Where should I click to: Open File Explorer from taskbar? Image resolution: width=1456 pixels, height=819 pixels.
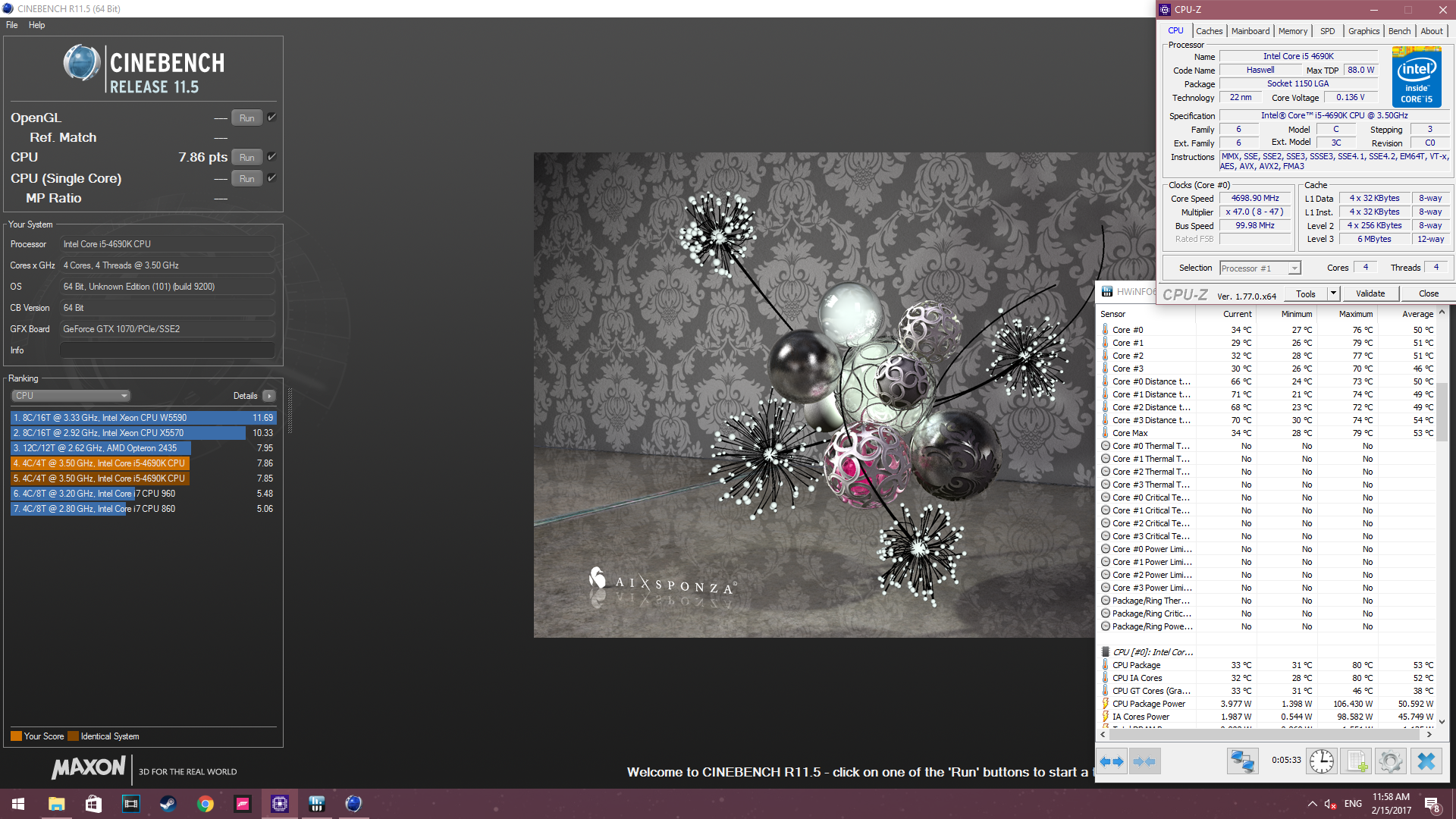[56, 804]
